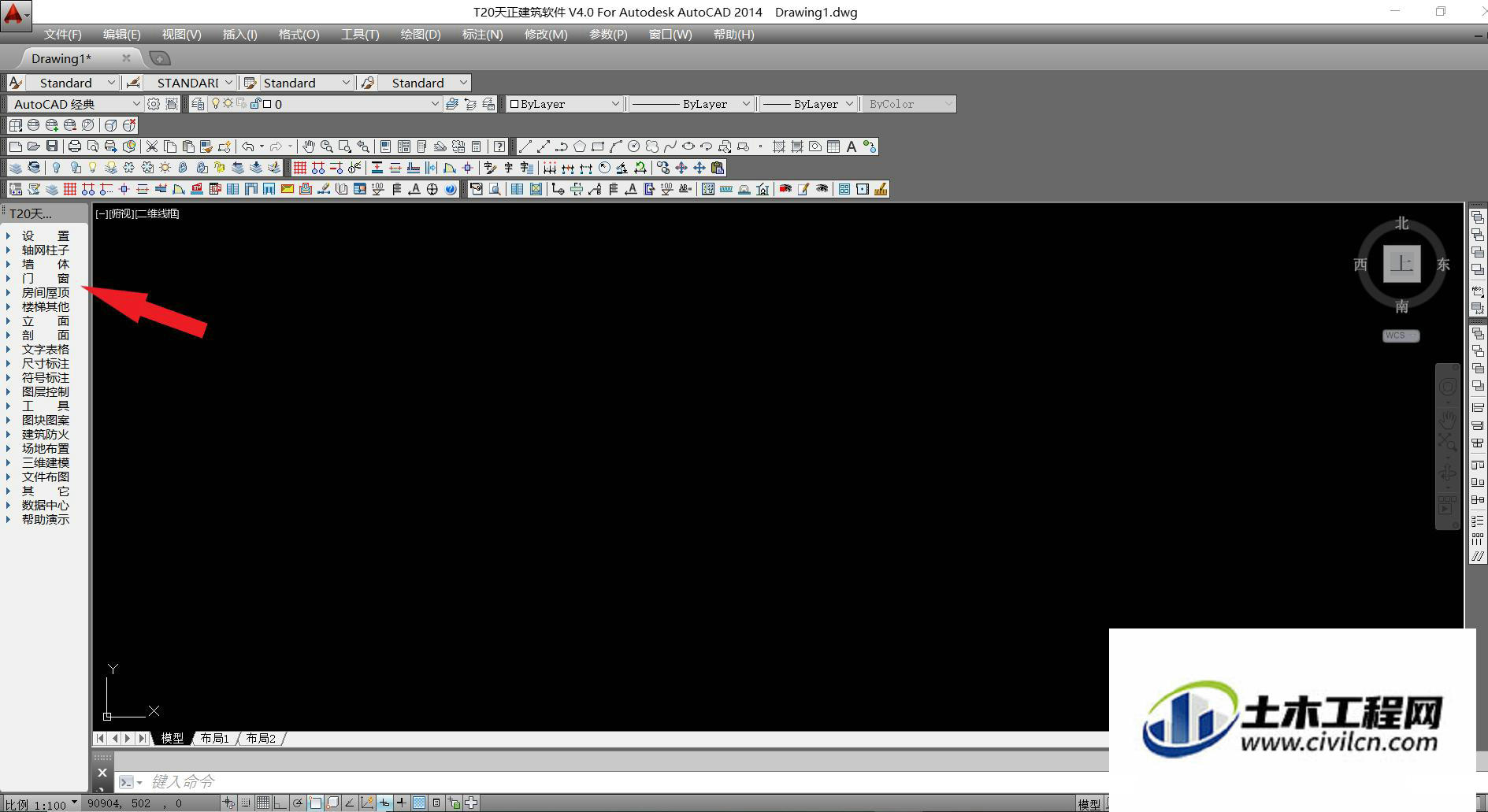
Task: Expand the 轴网柱子 menu in T20 panel
Action: pos(45,250)
